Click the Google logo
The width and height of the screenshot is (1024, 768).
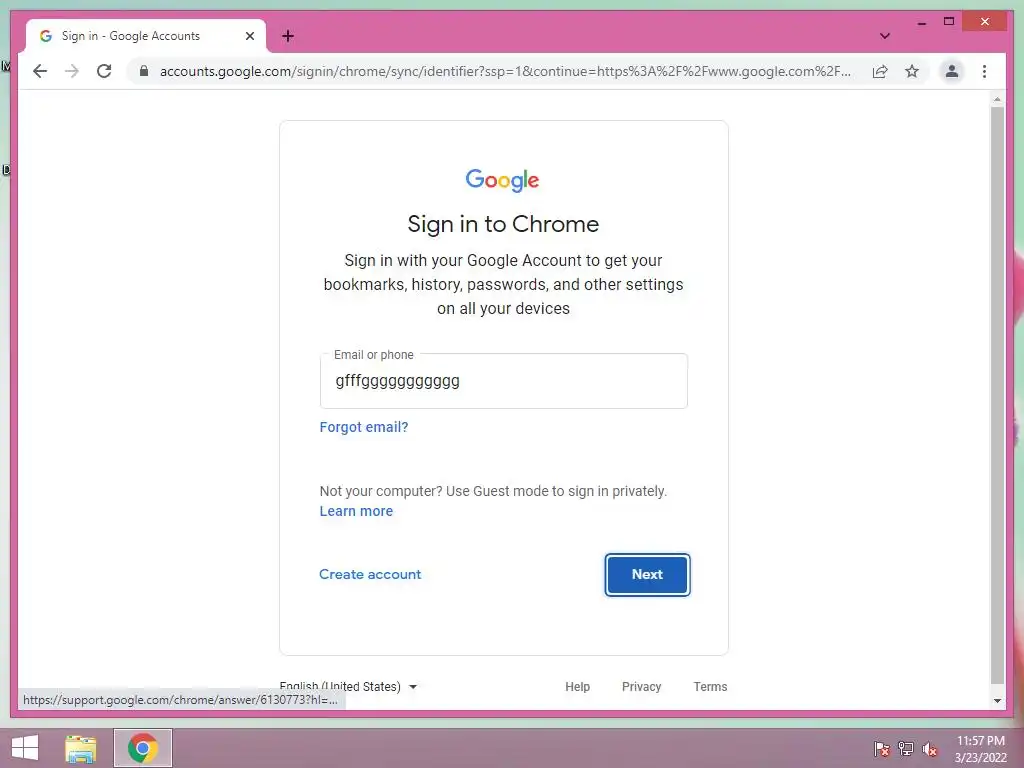pos(502,180)
